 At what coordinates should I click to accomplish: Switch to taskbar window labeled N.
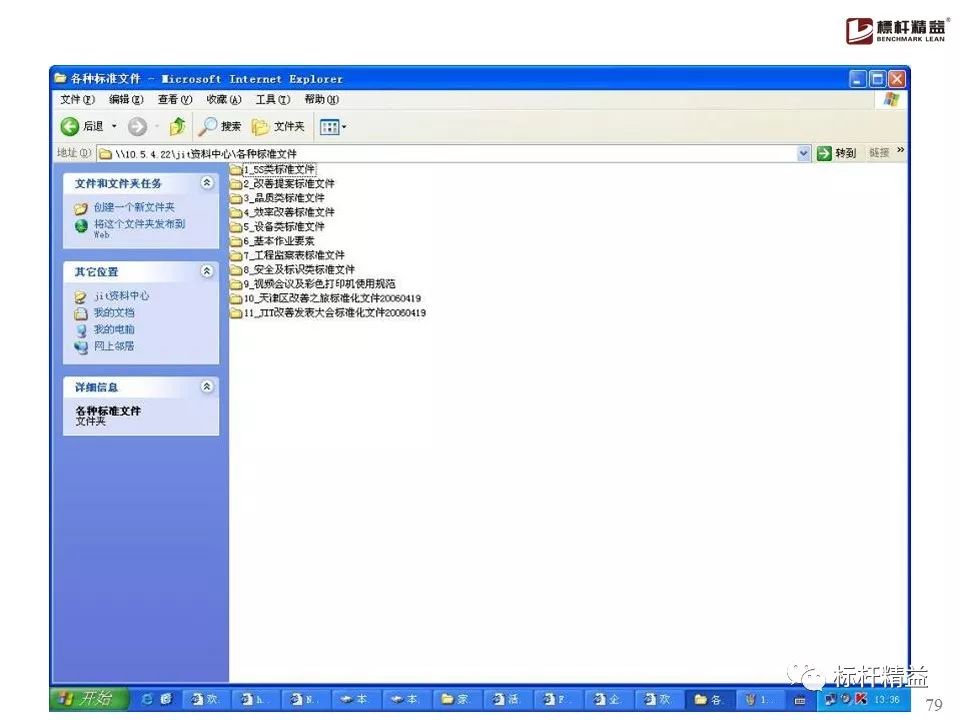point(307,699)
